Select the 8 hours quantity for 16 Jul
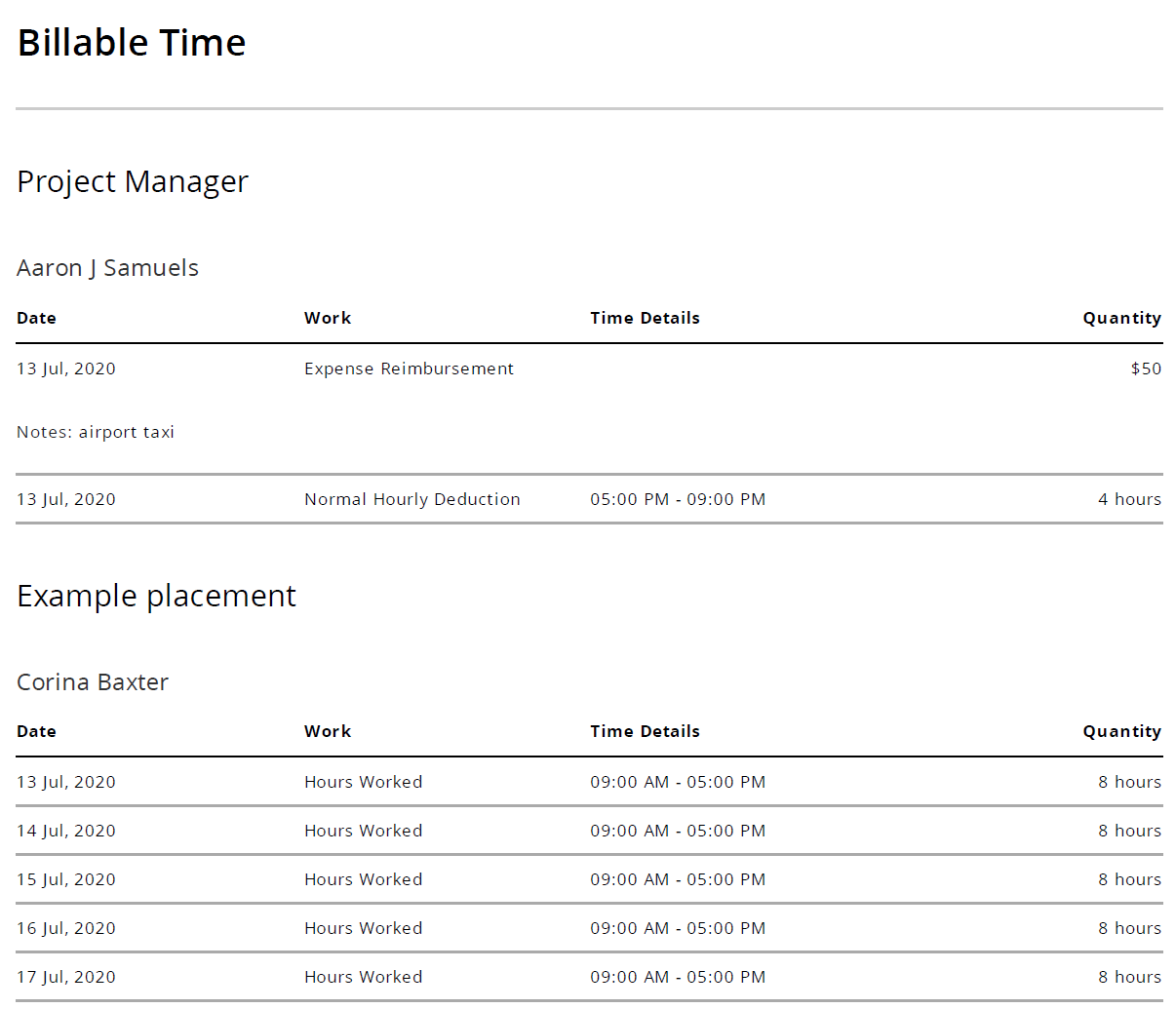Image resolution: width=1176 pixels, height=1009 pixels. (1129, 928)
